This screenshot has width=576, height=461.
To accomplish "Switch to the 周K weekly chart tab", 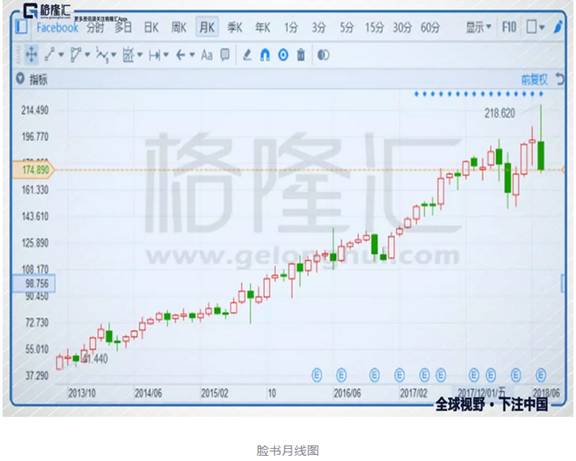I will [179, 27].
